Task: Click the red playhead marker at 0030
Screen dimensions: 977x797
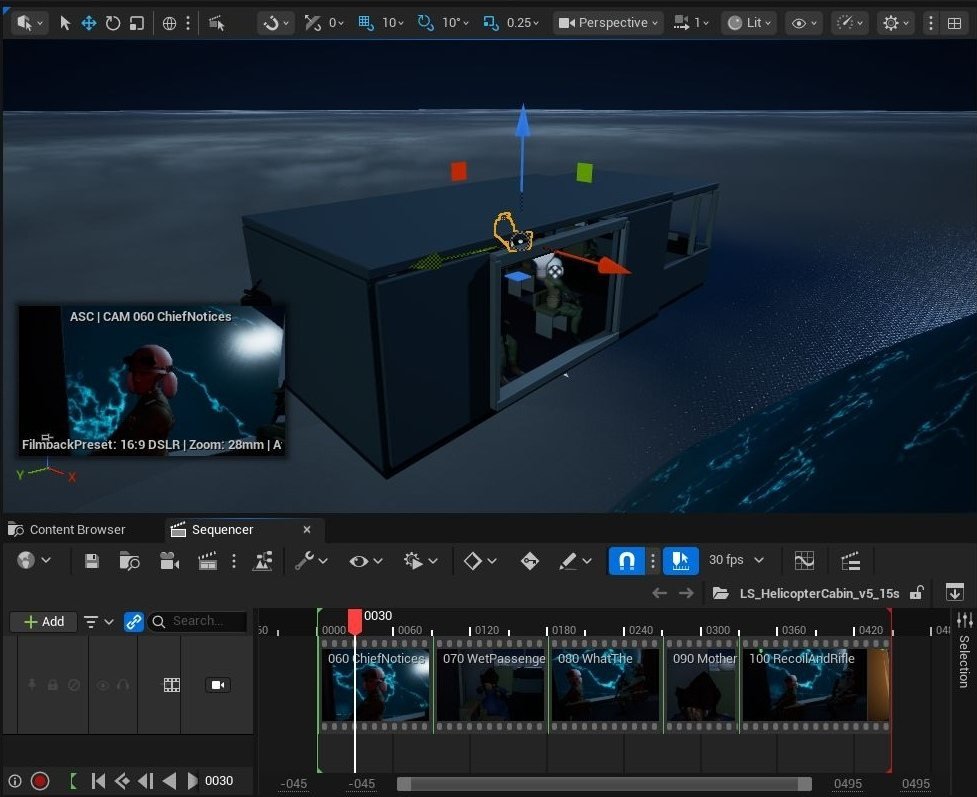Action: tap(355, 621)
